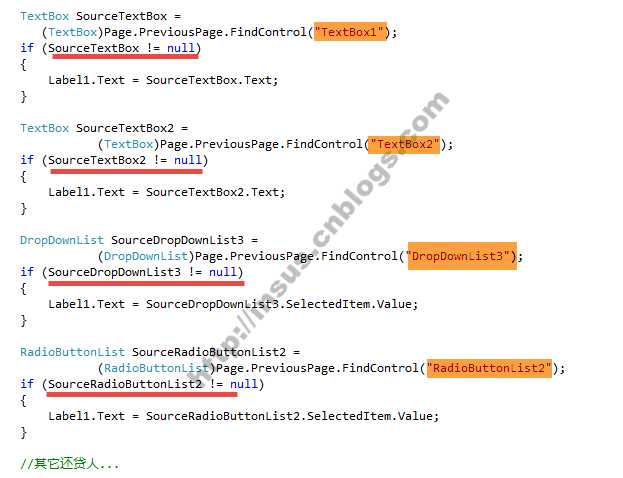Click the highlighted "RadioButtonList2" string literal
The height and width of the screenshot is (478, 623).
[x=490, y=368]
